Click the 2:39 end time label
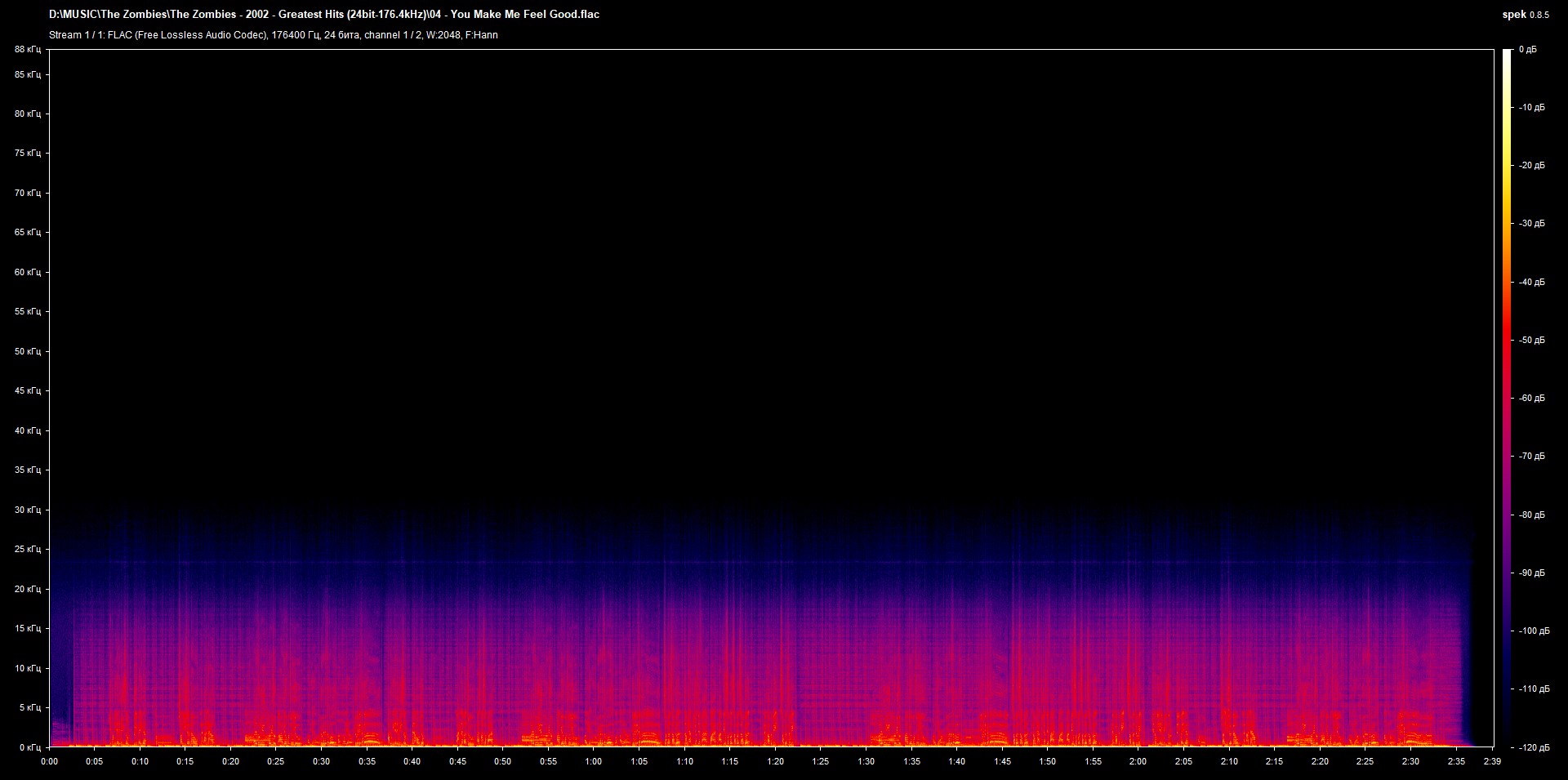This screenshot has width=1568, height=780. coord(1493,761)
